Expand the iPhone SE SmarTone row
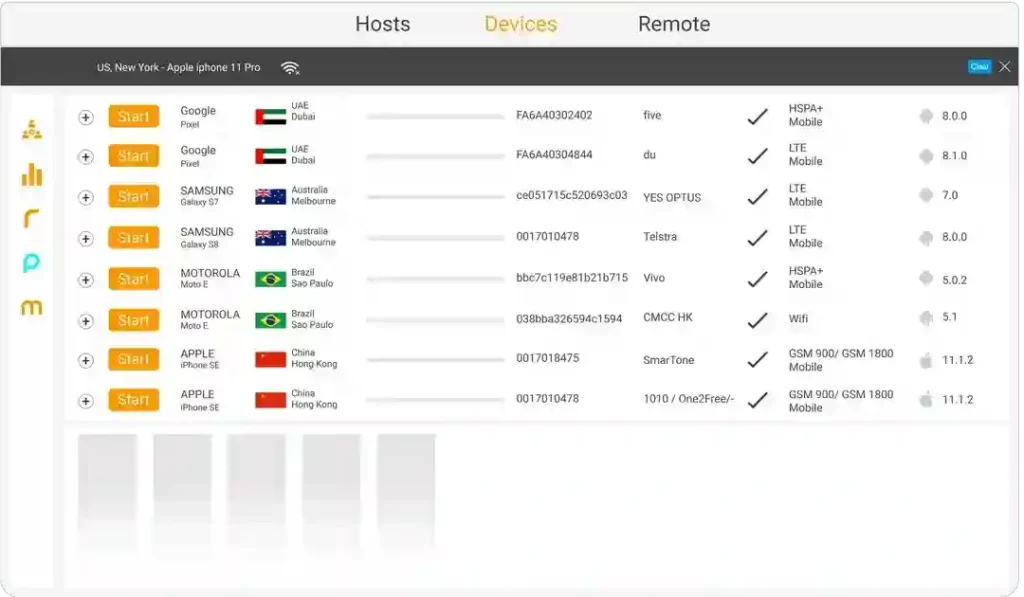Screen dimensions: 1024x597 86,360
